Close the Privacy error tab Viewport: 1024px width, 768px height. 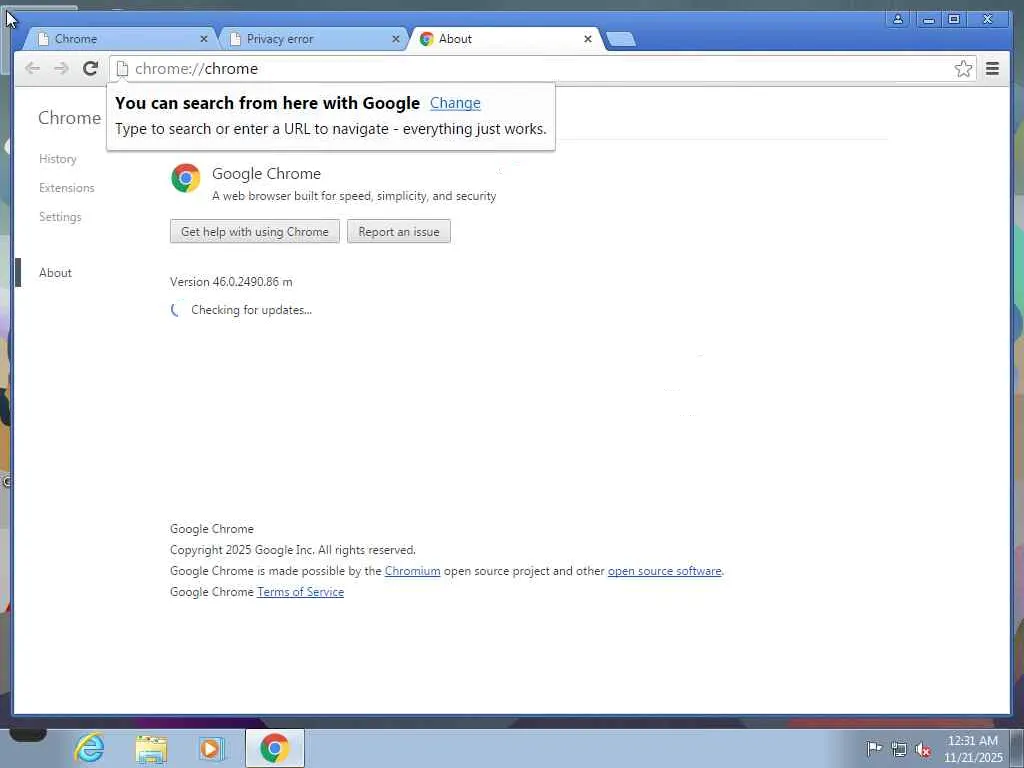pos(396,39)
